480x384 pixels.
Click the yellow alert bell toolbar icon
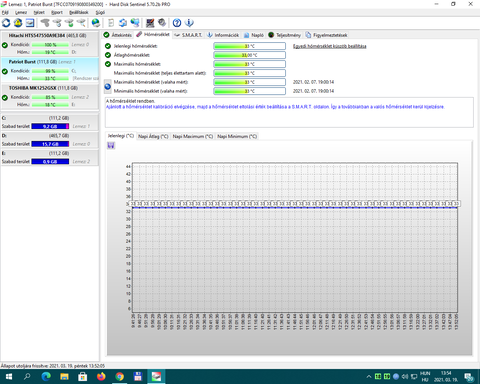coord(18,23)
